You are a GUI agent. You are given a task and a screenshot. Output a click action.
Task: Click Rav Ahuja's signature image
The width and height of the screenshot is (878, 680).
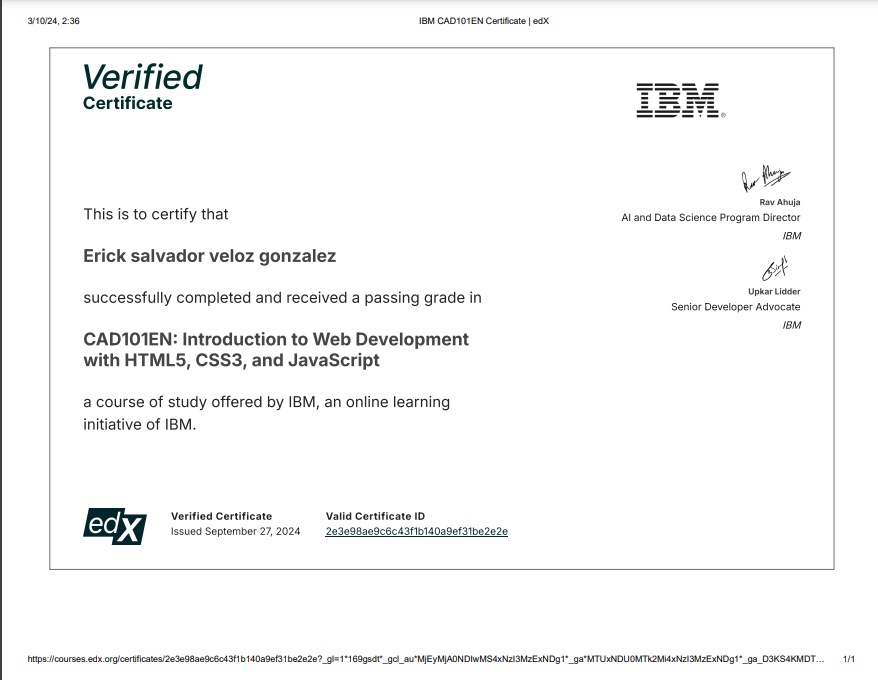click(x=768, y=179)
